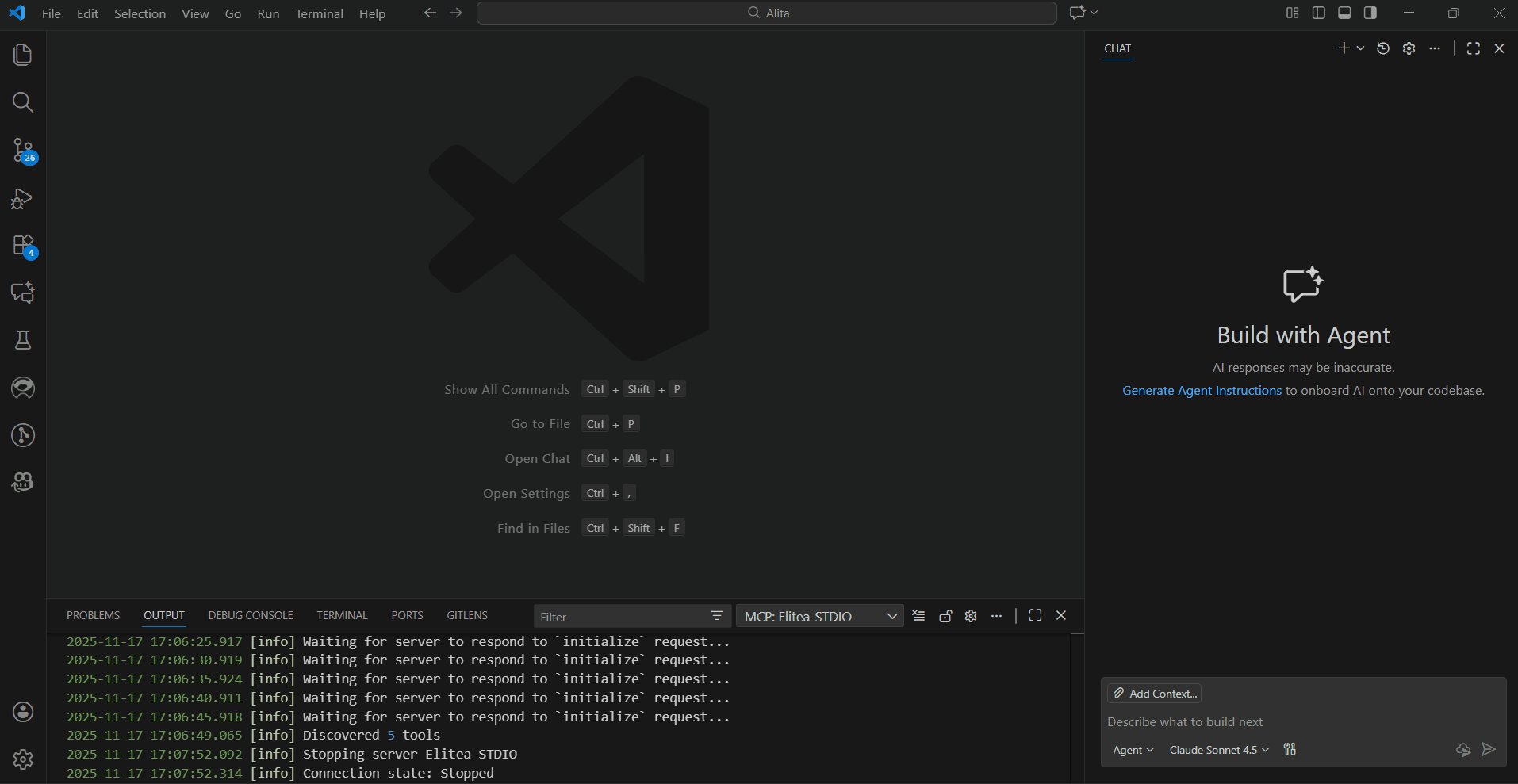Open the Search view icon
The width and height of the screenshot is (1518, 784).
(x=23, y=102)
